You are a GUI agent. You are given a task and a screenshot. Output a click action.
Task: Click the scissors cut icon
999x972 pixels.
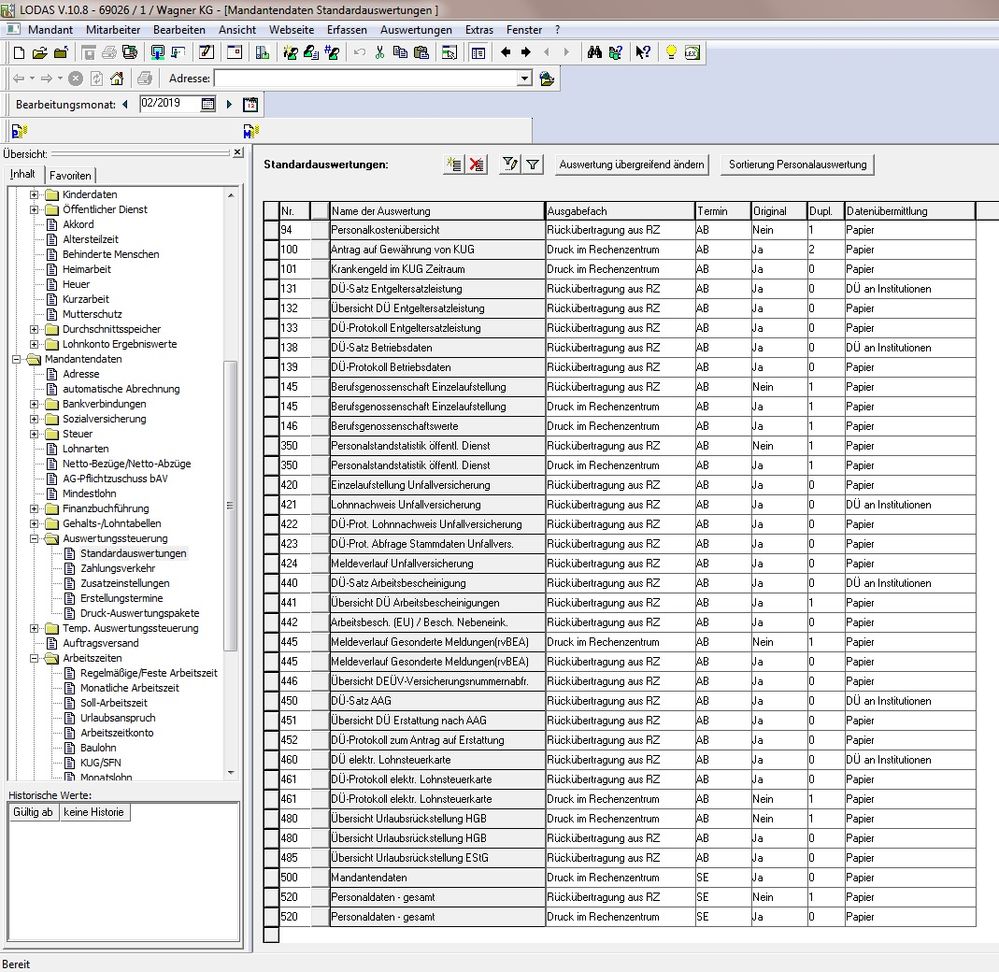(379, 52)
